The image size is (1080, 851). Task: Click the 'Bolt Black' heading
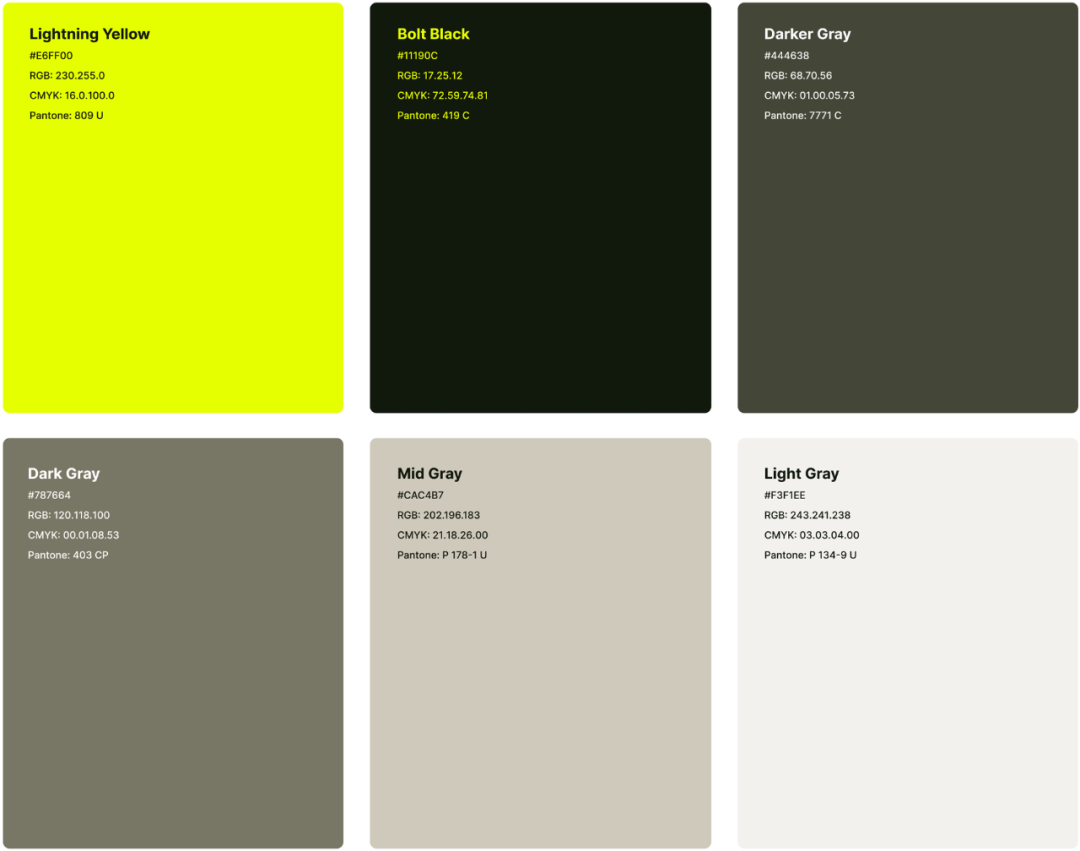tap(433, 34)
